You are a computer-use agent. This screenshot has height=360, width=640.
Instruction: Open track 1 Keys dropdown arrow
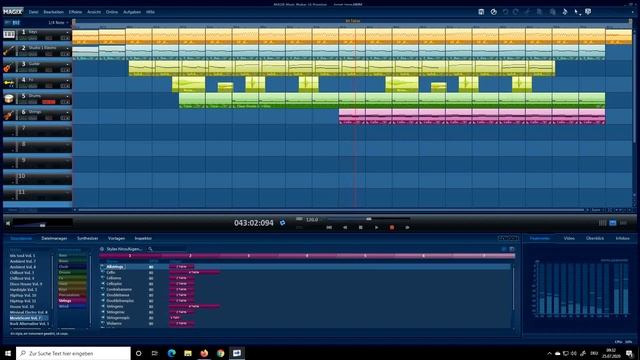click(x=68, y=32)
